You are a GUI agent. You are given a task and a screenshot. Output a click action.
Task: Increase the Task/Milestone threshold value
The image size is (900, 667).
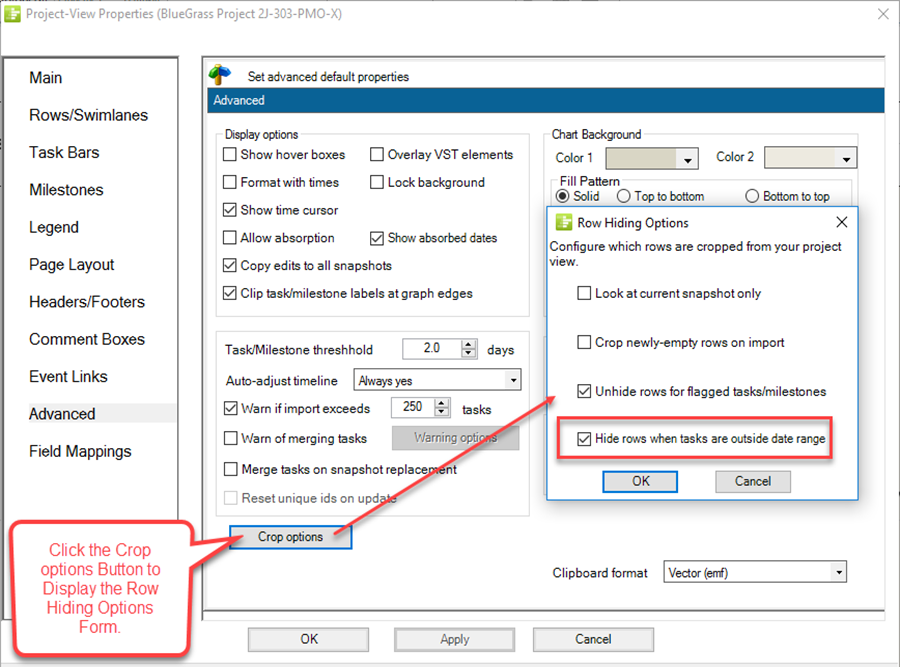click(469, 344)
